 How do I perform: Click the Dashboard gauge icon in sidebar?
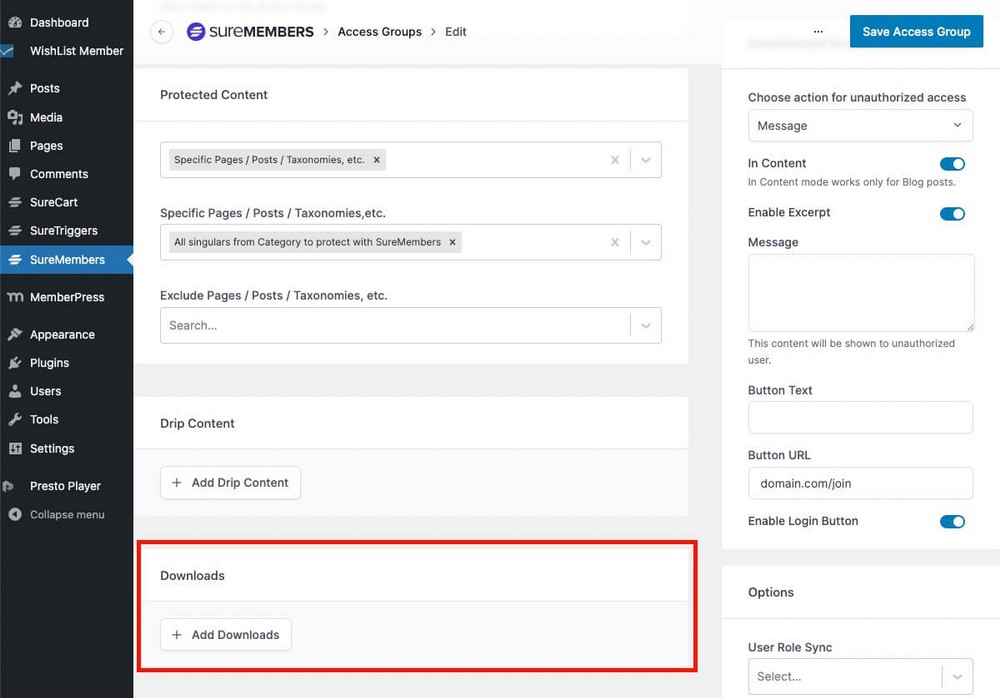point(15,22)
